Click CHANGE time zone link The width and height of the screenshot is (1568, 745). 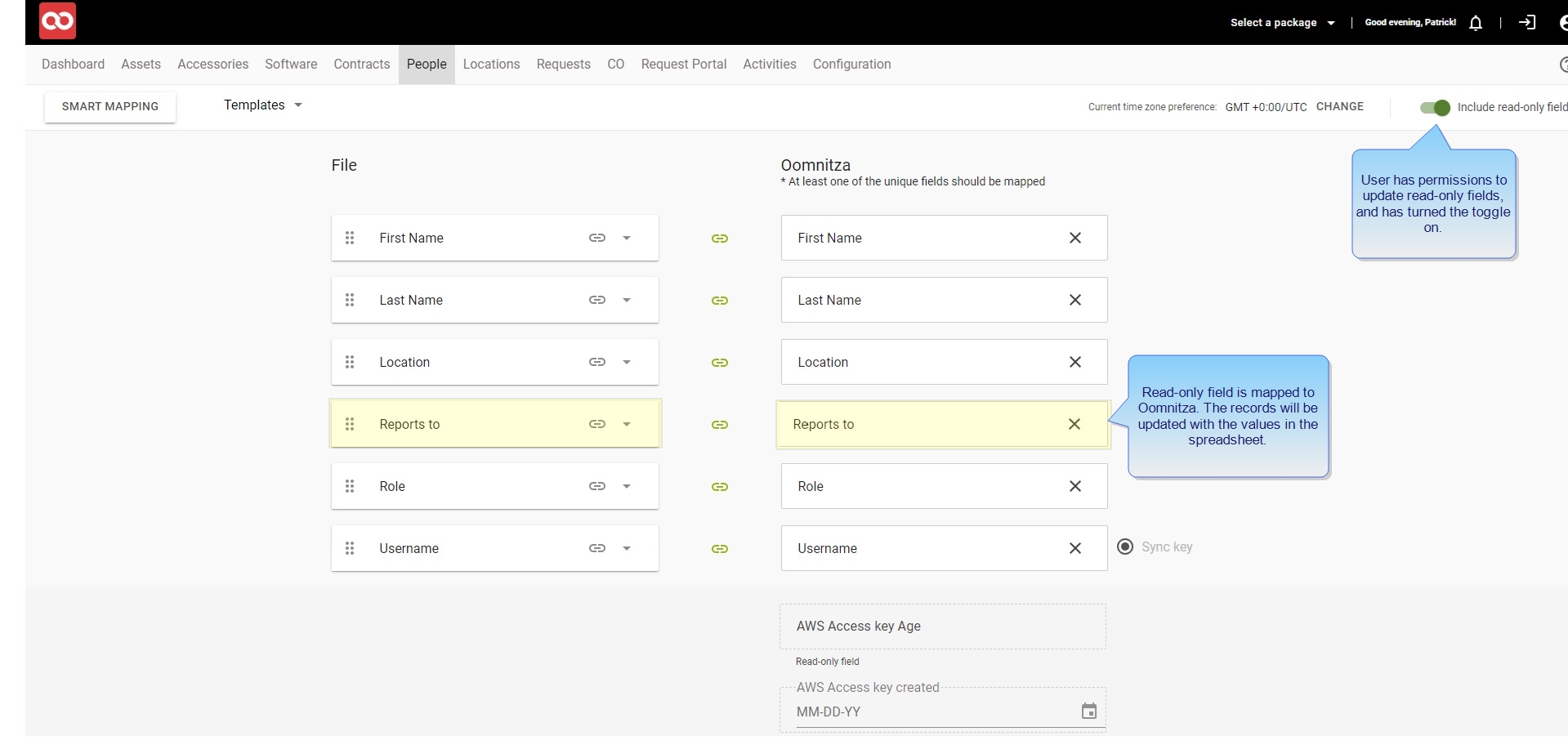tap(1339, 106)
